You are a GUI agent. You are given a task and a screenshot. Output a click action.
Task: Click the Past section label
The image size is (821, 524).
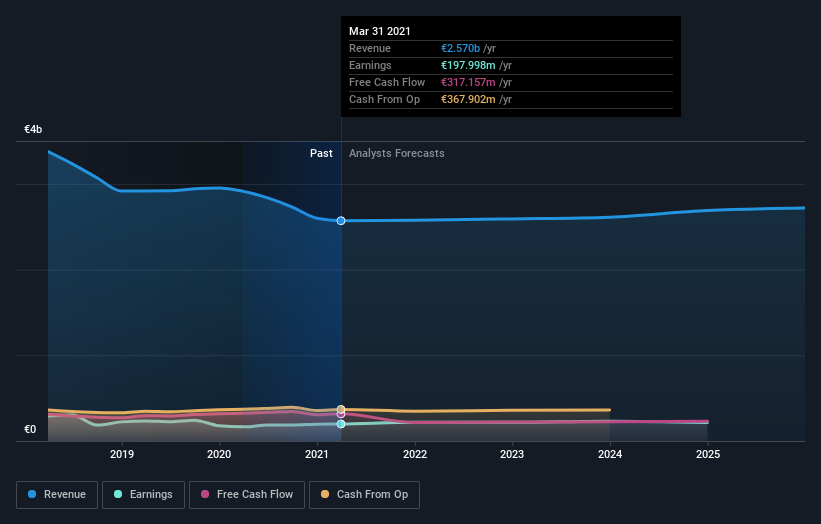pos(321,153)
